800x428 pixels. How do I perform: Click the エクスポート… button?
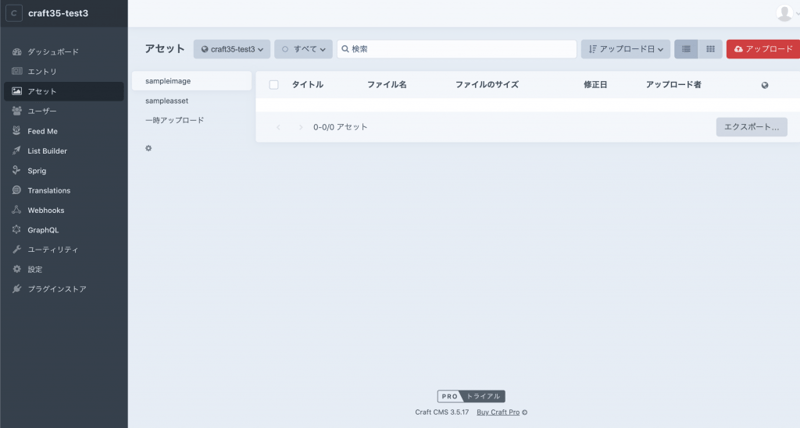752,127
